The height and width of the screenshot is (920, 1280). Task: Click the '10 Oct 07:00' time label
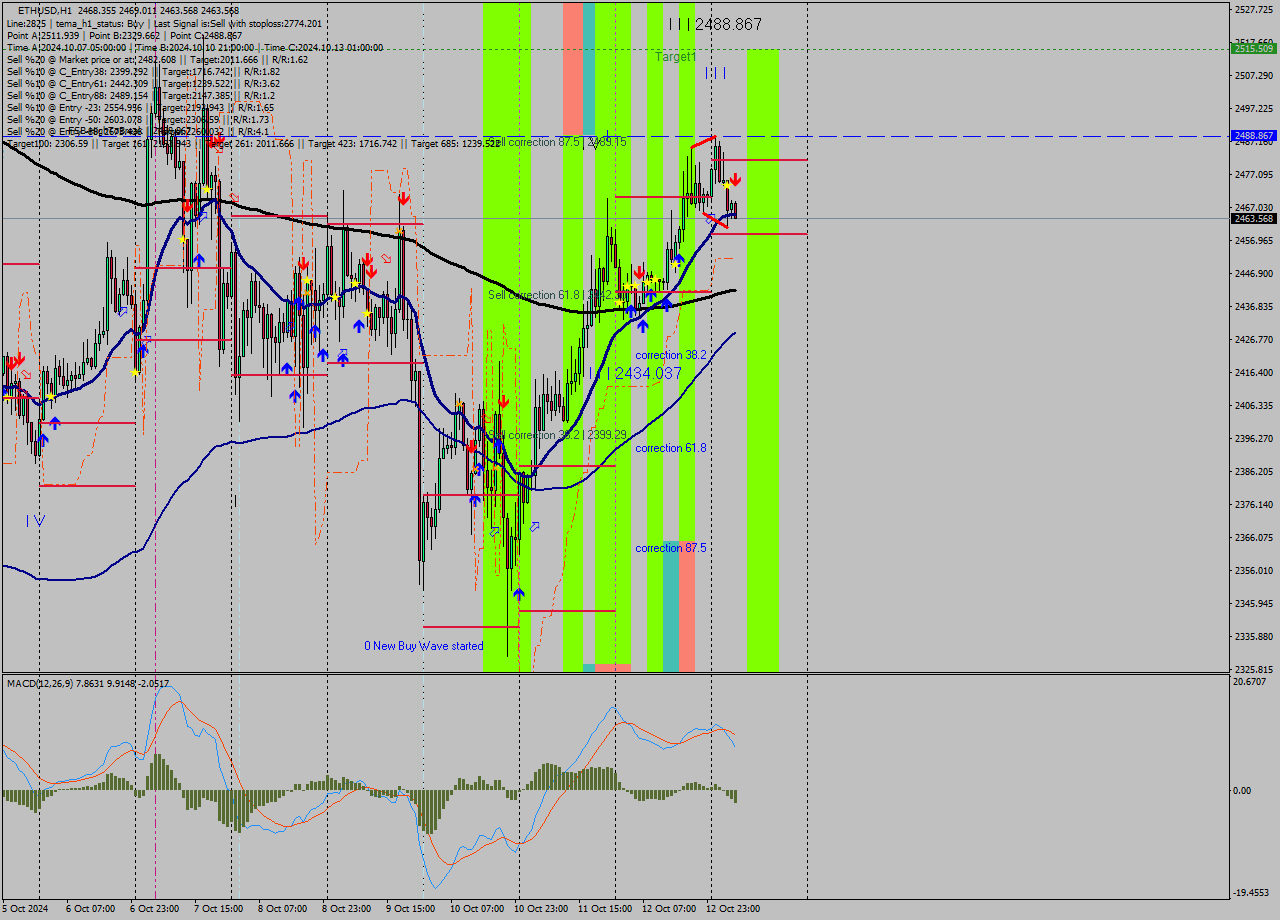click(x=477, y=909)
